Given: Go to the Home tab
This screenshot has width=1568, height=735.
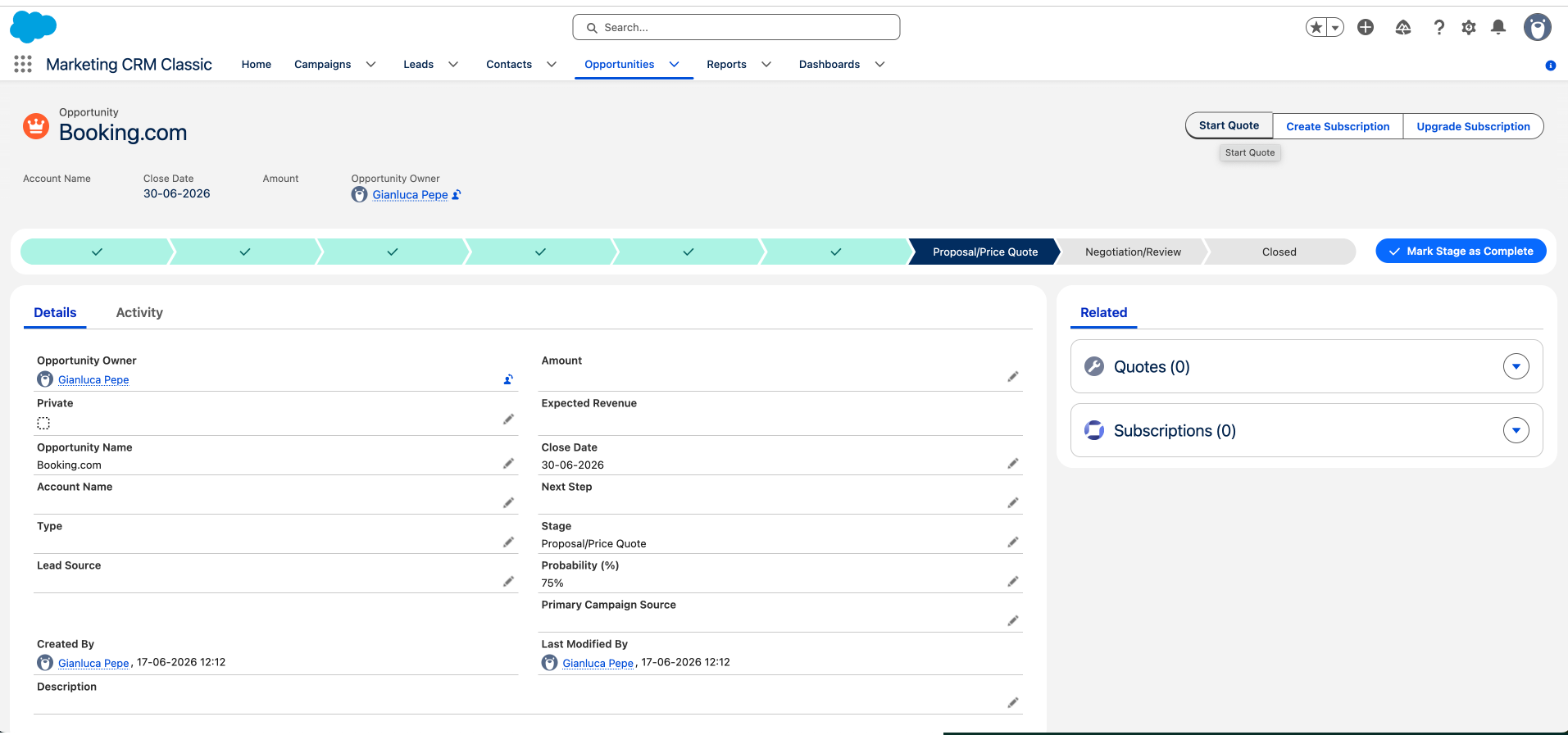Looking at the screenshot, I should pyautogui.click(x=257, y=64).
